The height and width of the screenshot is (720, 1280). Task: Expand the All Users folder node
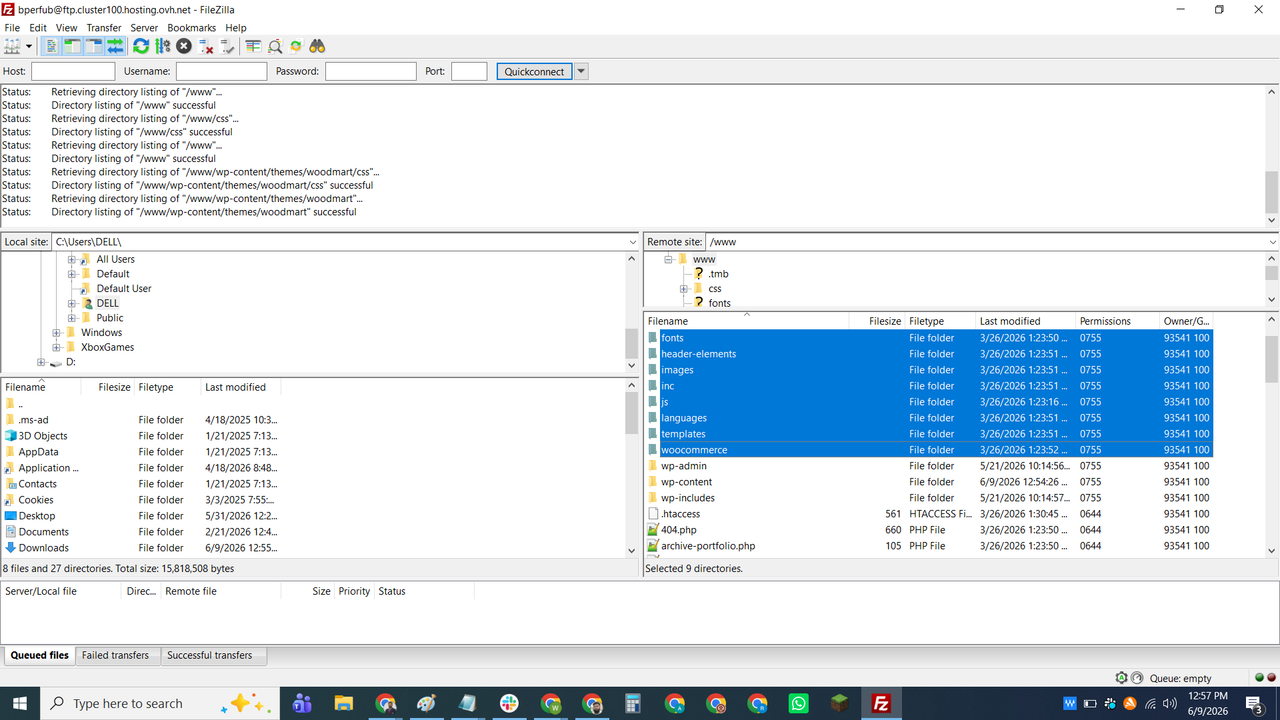pos(72,259)
